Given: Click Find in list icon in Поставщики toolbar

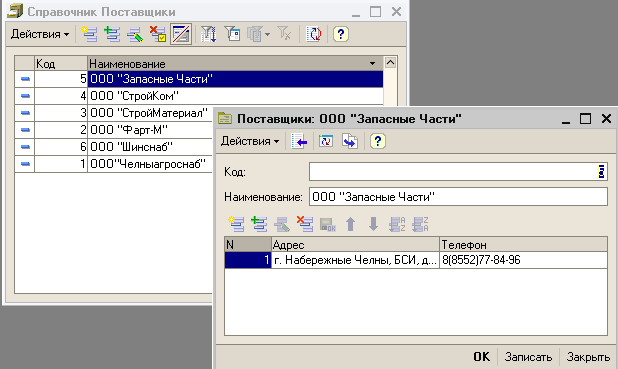Looking at the screenshot, I should click(x=300, y=141).
